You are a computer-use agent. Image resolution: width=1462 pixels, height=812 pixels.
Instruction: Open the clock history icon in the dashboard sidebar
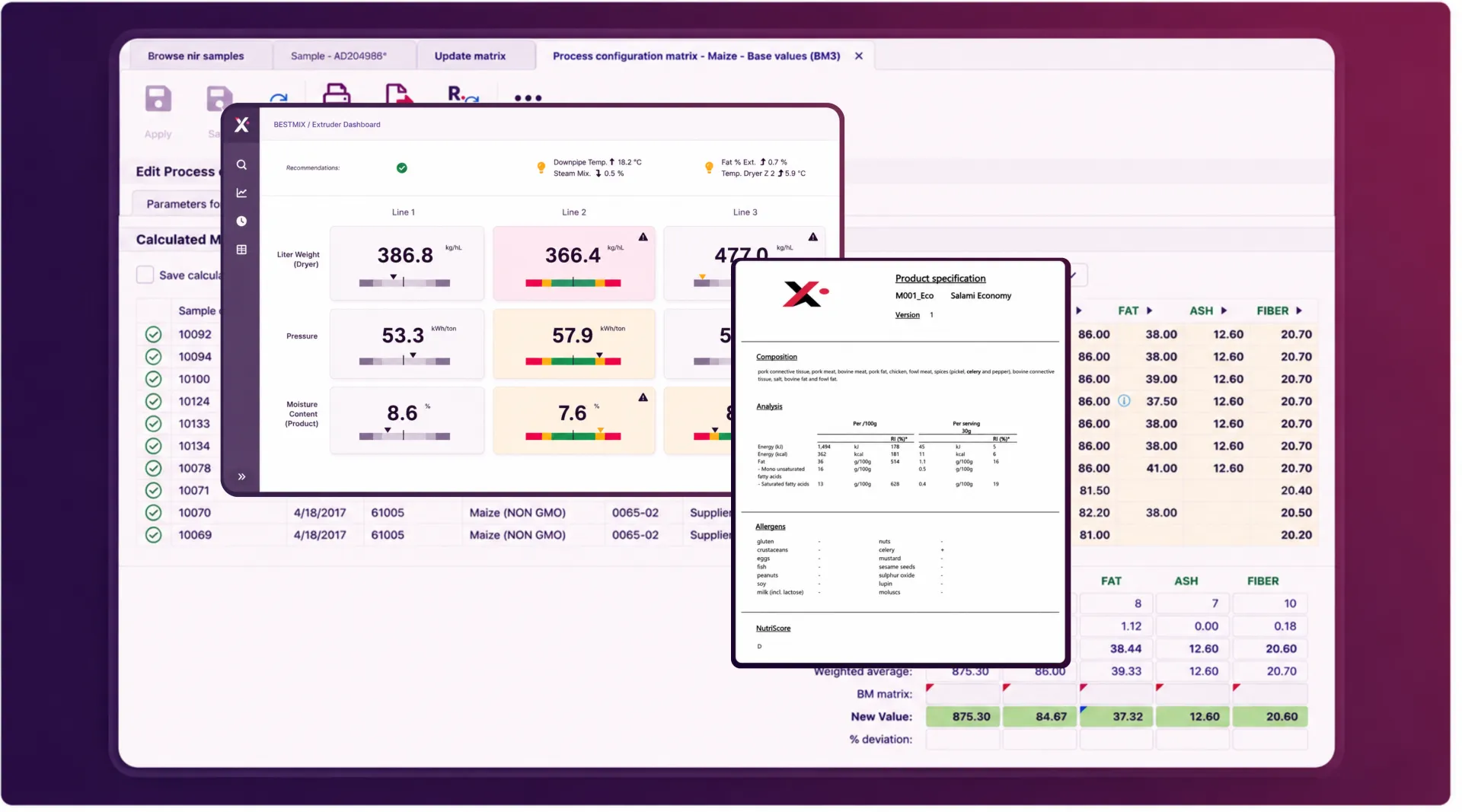[x=241, y=221]
